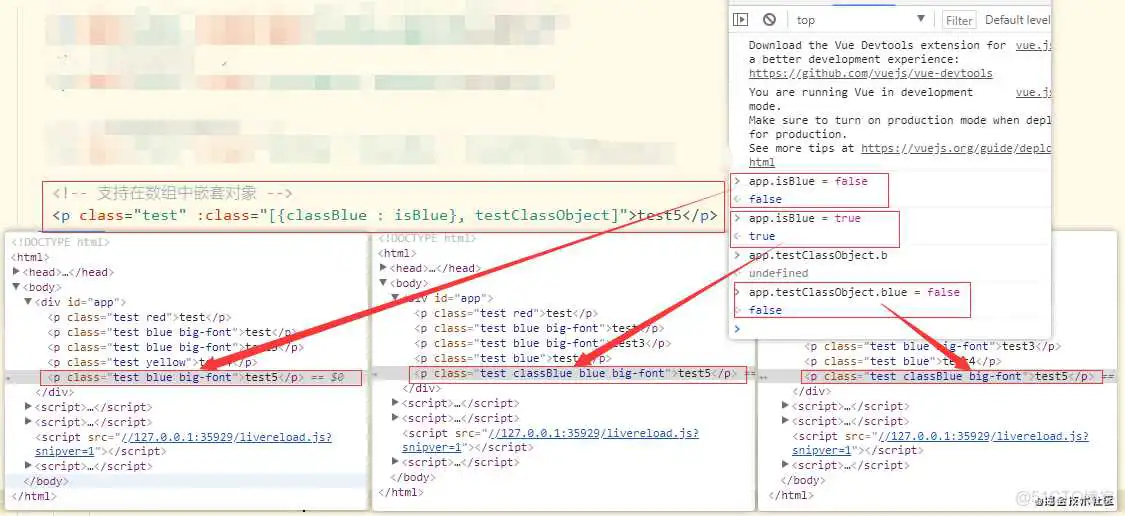
Task: Collapse the body node in middle DOM panel
Action: click(x=383, y=283)
